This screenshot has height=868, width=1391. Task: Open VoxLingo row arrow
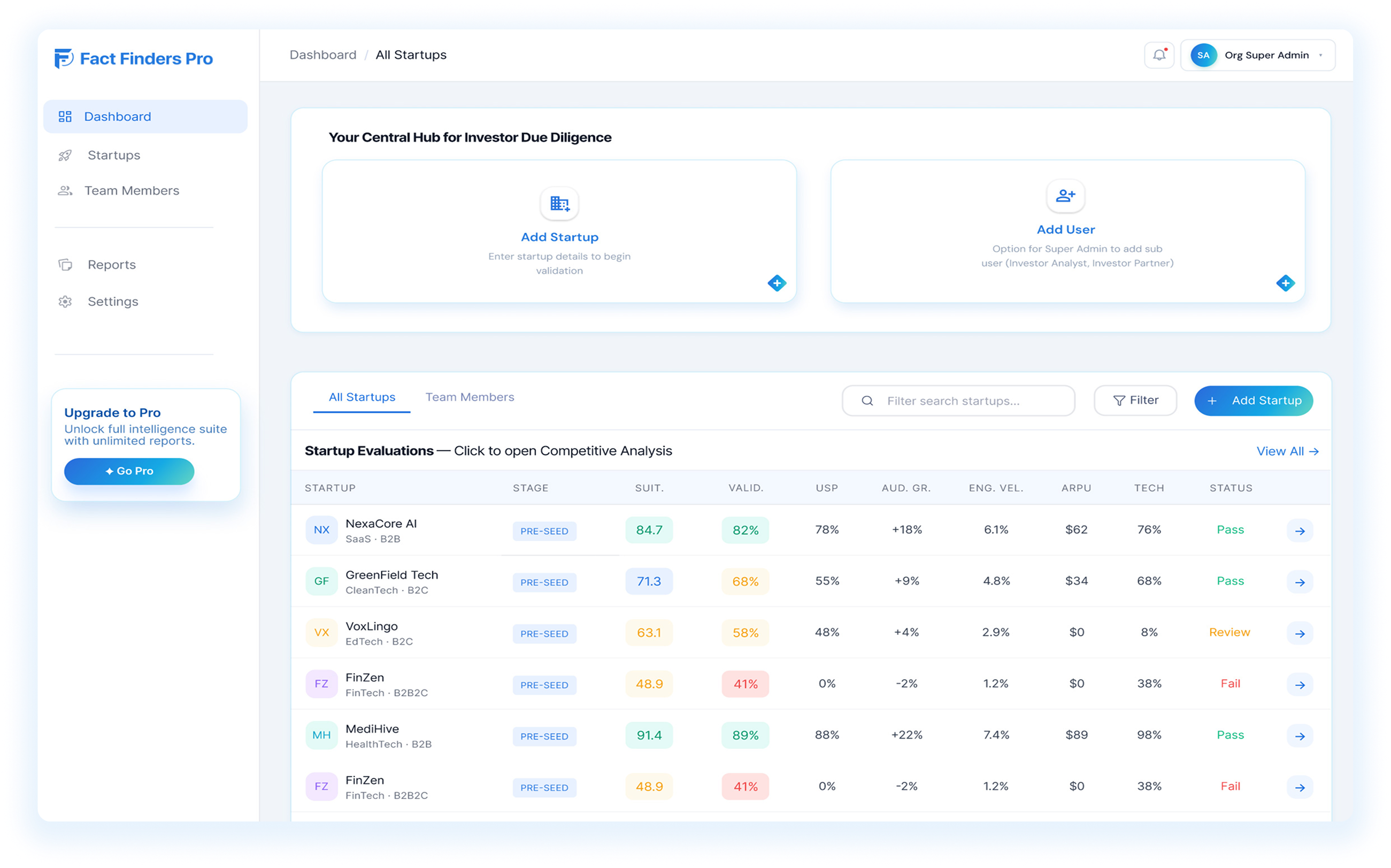click(x=1300, y=634)
